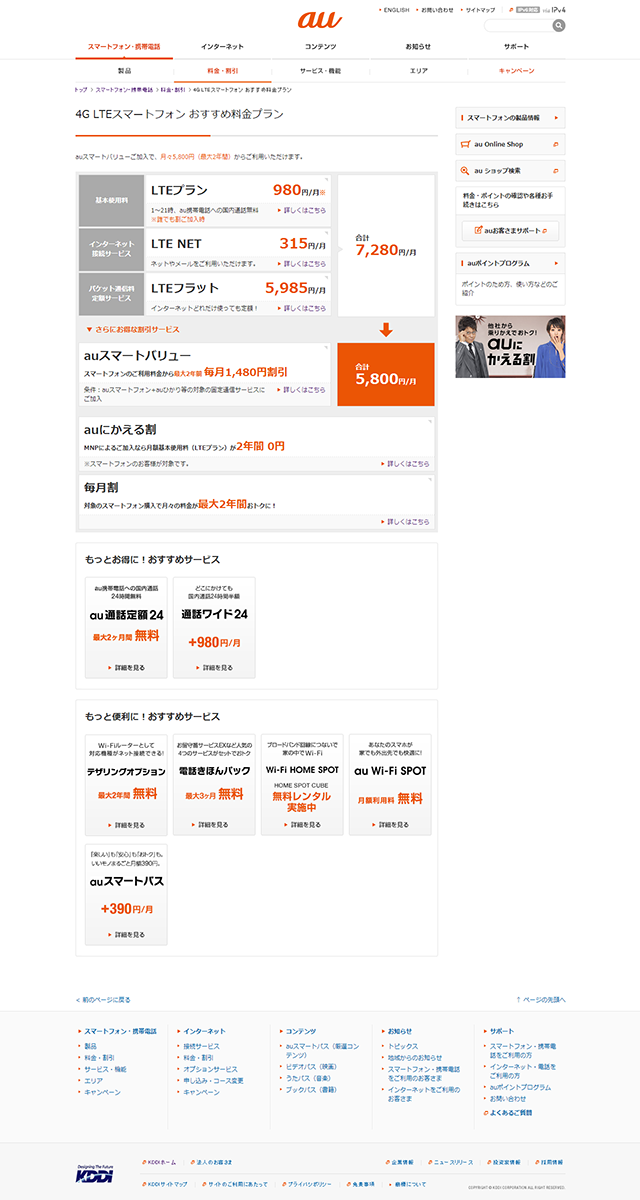This screenshot has height=1200, width=640.
Task: Open footer ブックパス(書籍) link
Action: (310, 1089)
